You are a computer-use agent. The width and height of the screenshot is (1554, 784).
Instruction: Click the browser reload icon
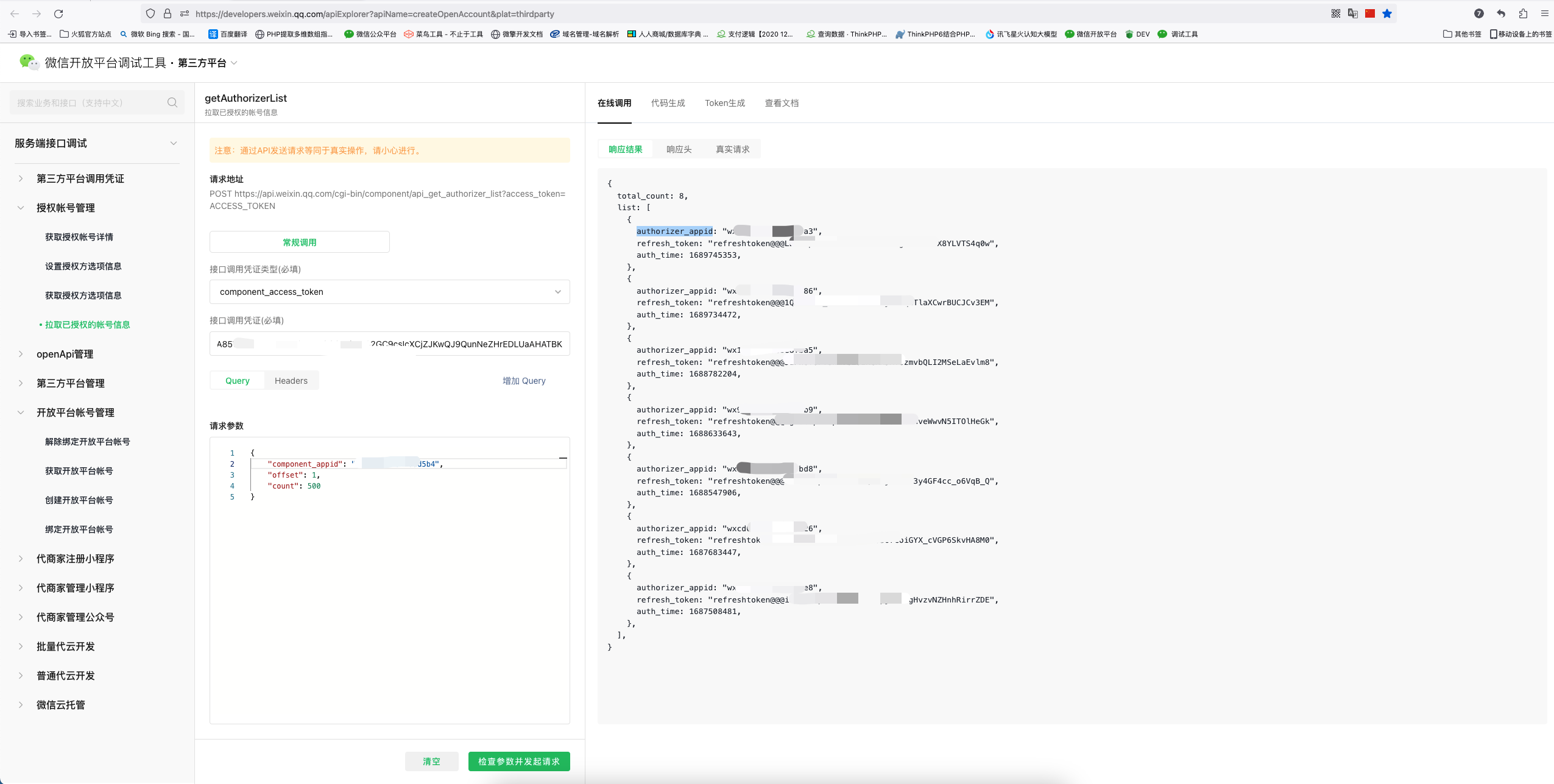58,13
